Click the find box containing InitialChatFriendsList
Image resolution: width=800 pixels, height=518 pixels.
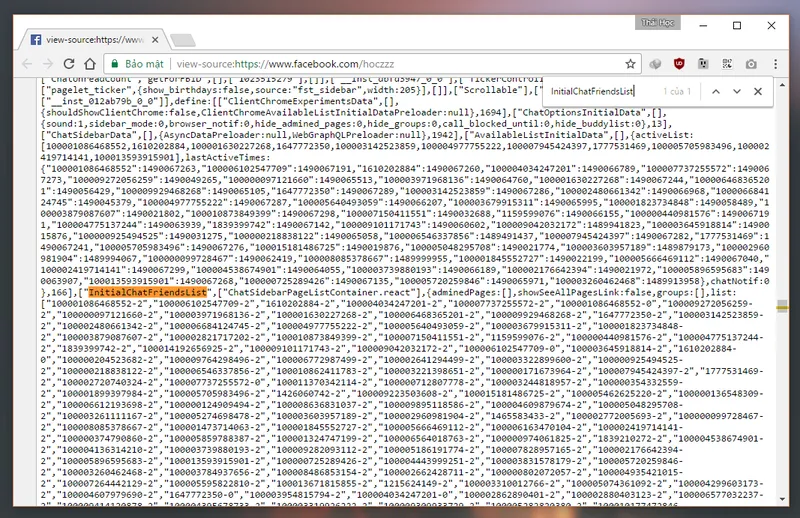click(x=600, y=91)
